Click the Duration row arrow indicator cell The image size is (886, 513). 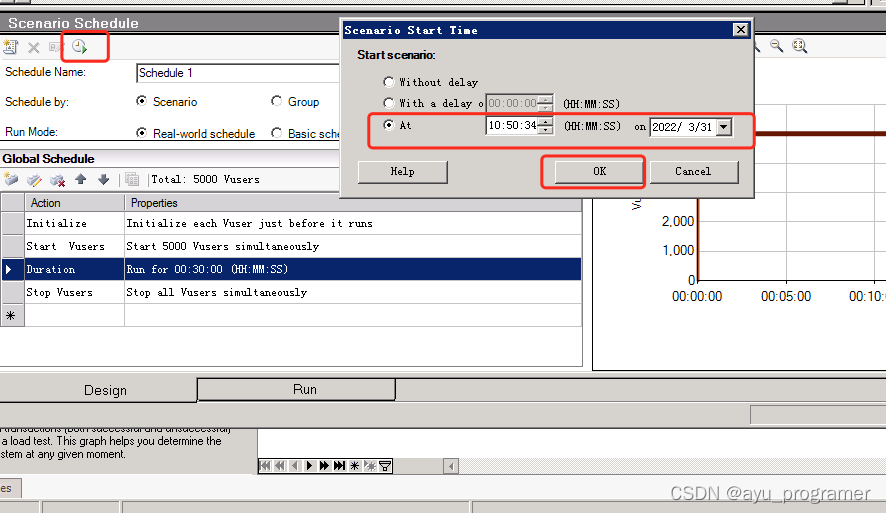[12, 269]
